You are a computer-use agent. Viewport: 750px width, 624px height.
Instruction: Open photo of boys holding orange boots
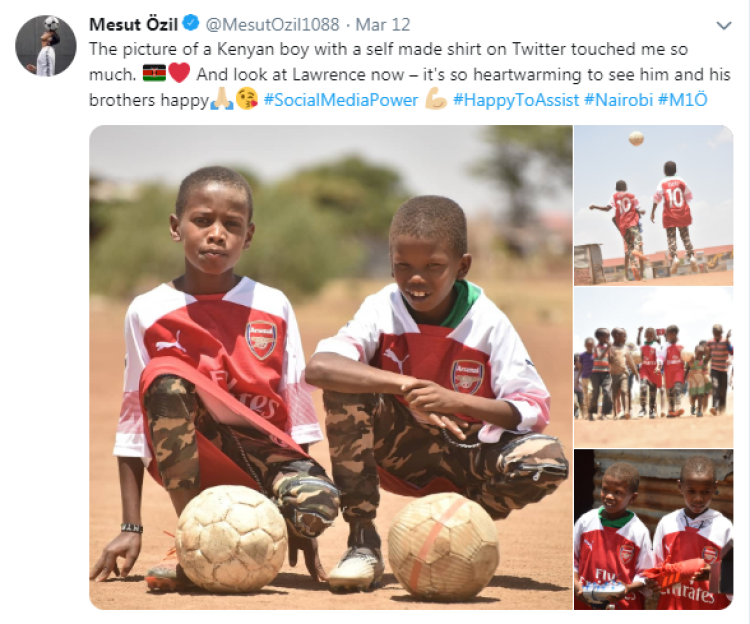653,529
